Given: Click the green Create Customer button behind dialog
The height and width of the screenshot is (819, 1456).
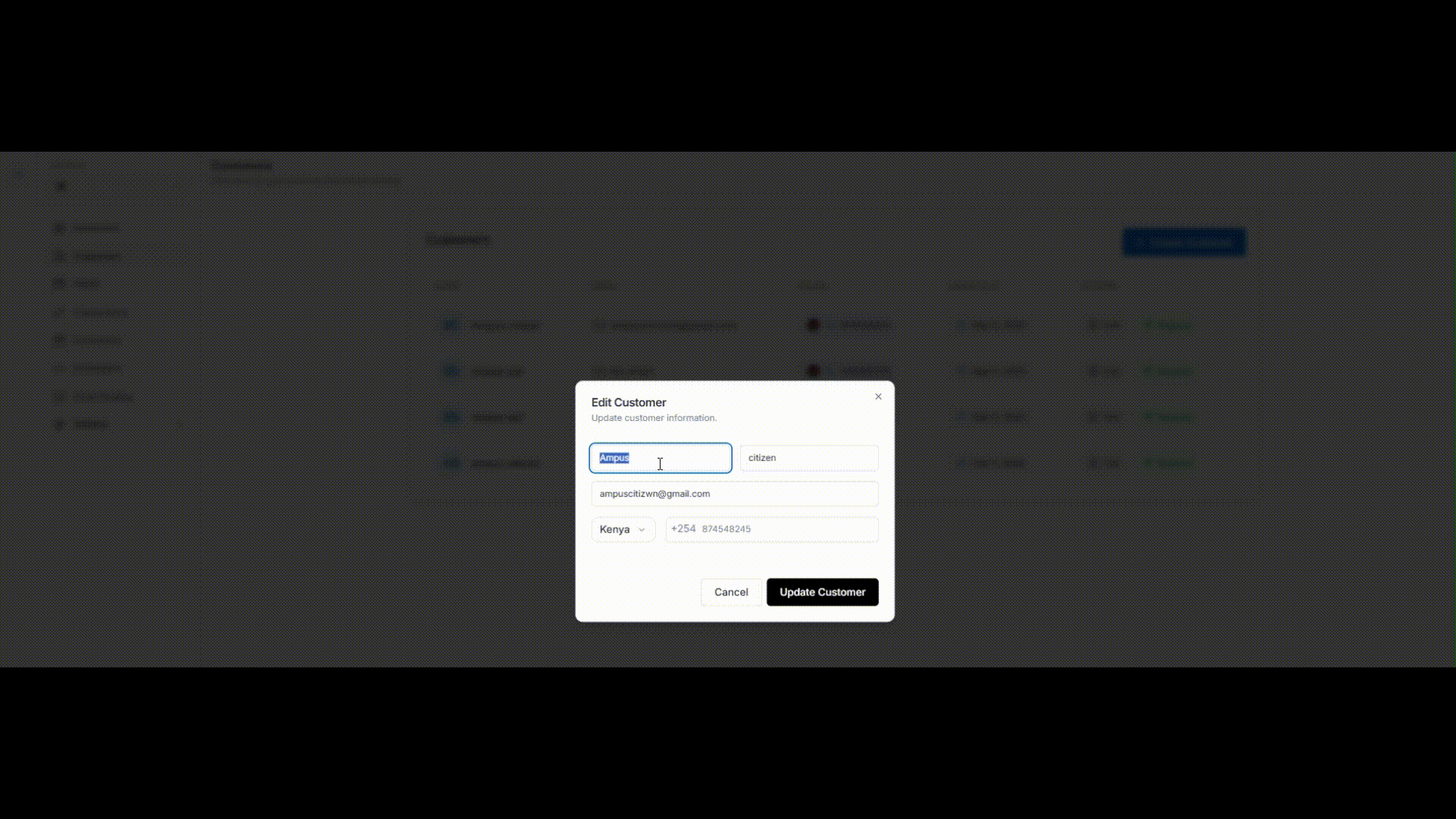Looking at the screenshot, I should click(x=1184, y=243).
